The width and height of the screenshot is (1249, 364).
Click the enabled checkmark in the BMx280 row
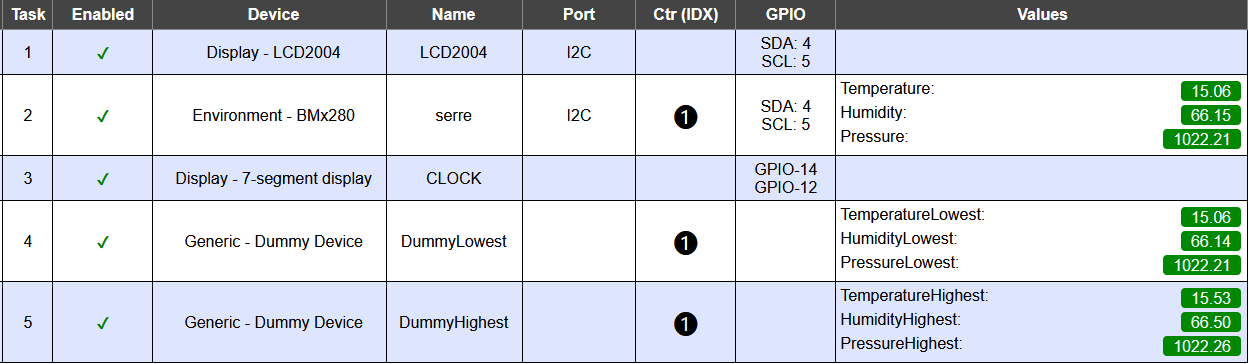(x=102, y=116)
